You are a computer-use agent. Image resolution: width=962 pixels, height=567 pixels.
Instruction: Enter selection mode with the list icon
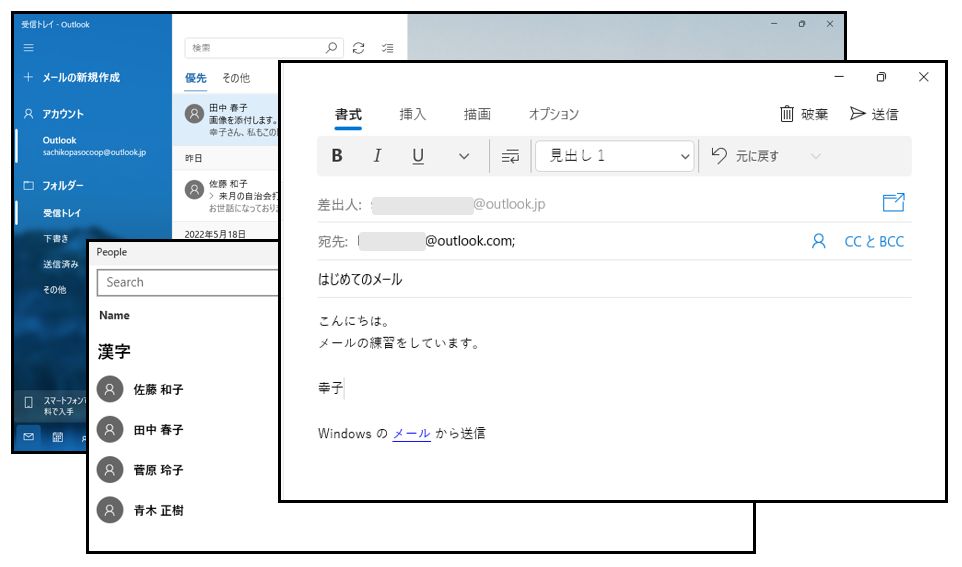tap(388, 47)
